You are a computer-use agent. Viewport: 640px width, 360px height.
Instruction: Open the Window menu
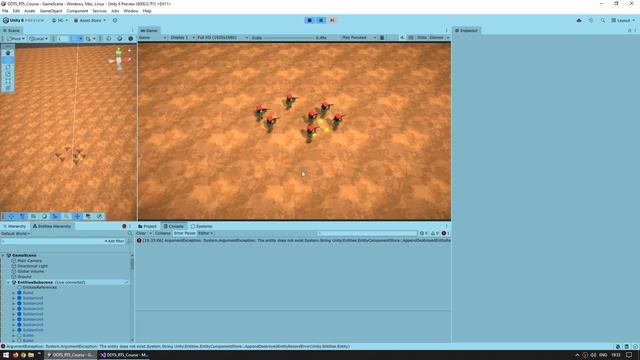[x=131, y=11]
